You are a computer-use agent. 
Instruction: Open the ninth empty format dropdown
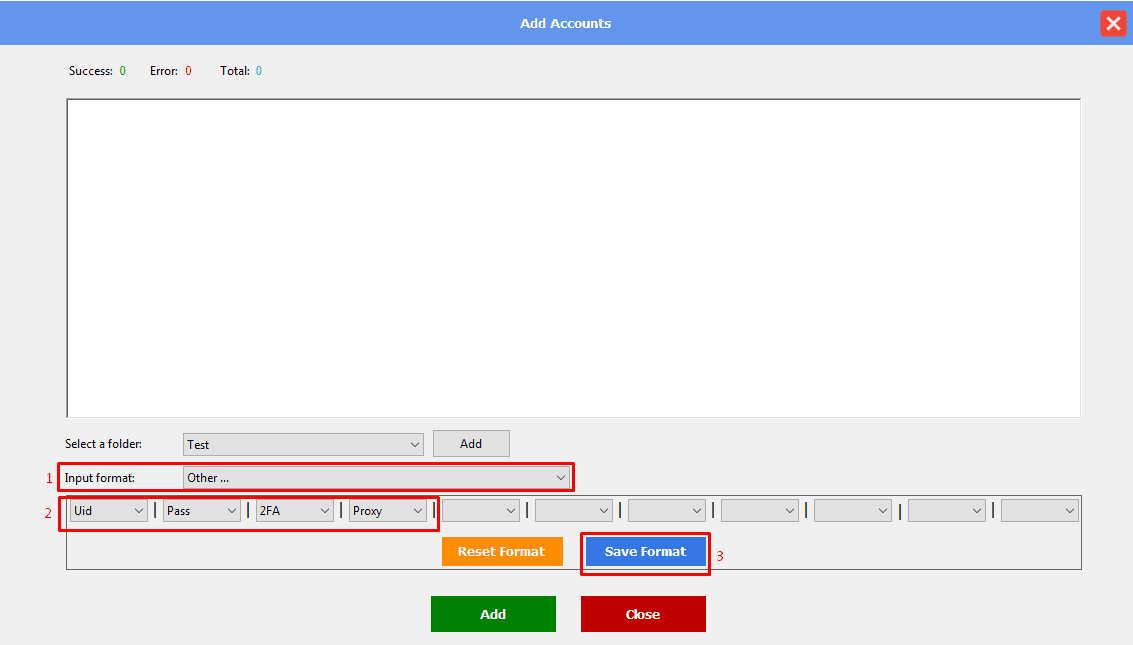coord(853,511)
